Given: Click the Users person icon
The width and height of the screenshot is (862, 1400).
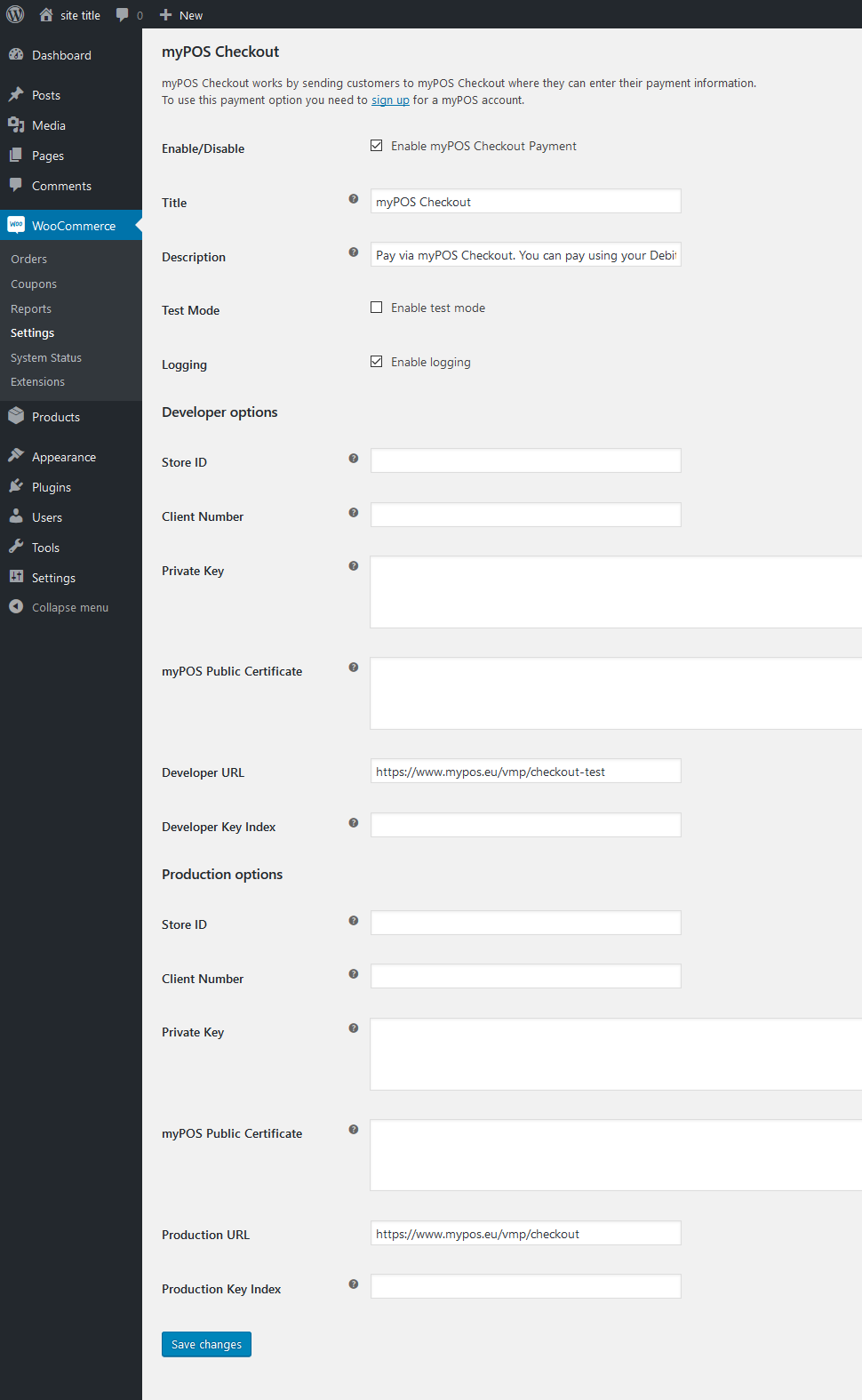Looking at the screenshot, I should (x=16, y=516).
